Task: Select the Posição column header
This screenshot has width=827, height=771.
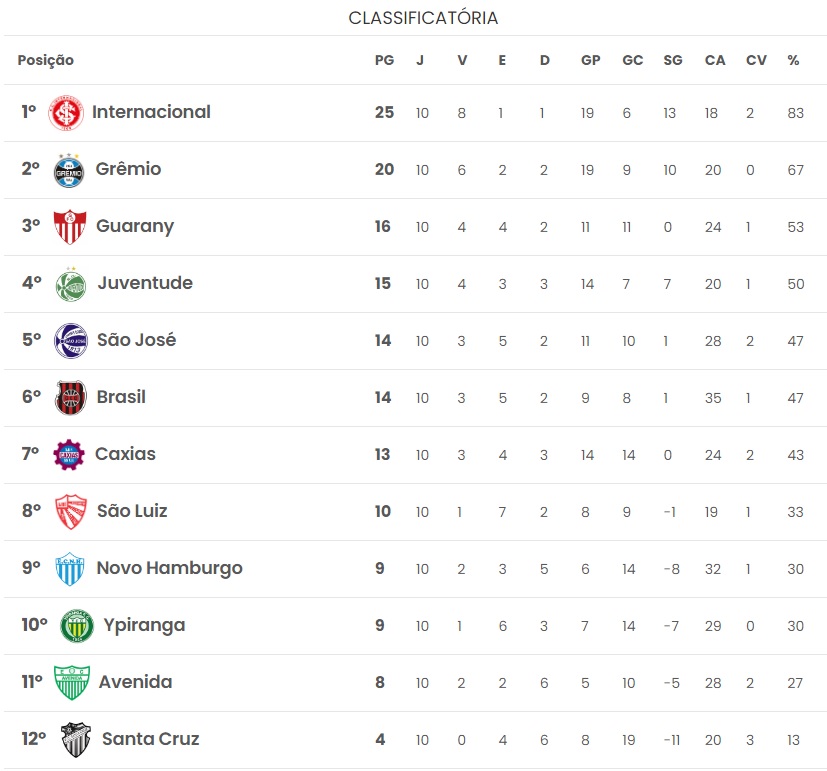Action: (x=46, y=61)
